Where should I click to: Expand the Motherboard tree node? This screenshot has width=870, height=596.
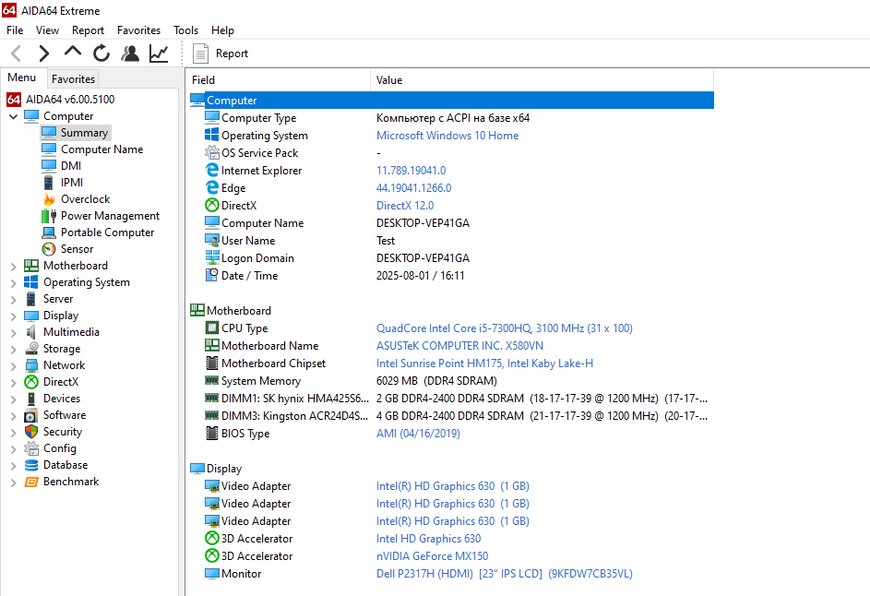click(13, 266)
